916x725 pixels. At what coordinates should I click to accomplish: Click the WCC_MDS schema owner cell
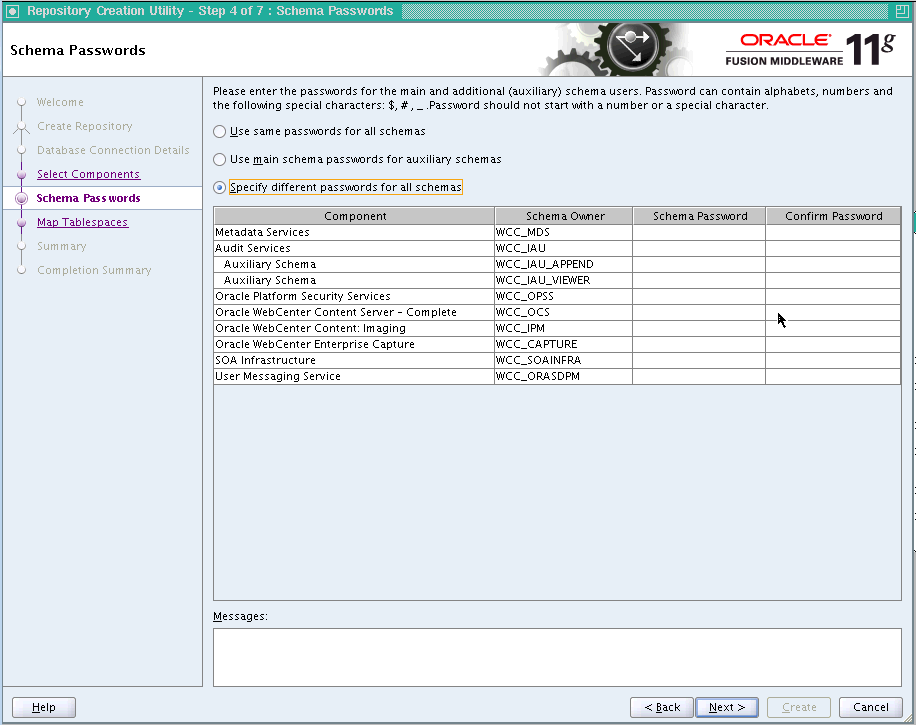click(563, 233)
